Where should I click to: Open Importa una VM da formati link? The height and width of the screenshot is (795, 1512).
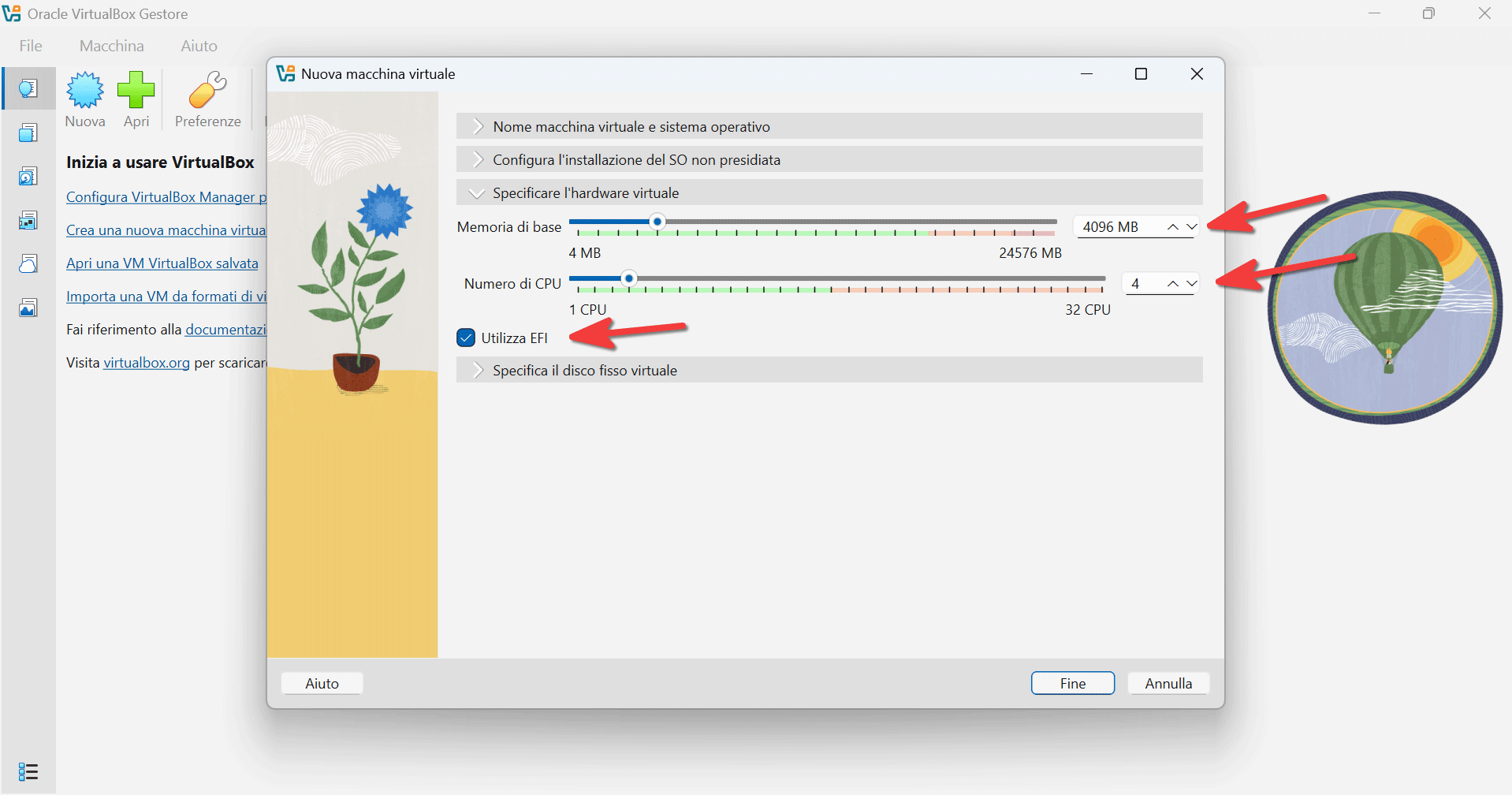(166, 297)
